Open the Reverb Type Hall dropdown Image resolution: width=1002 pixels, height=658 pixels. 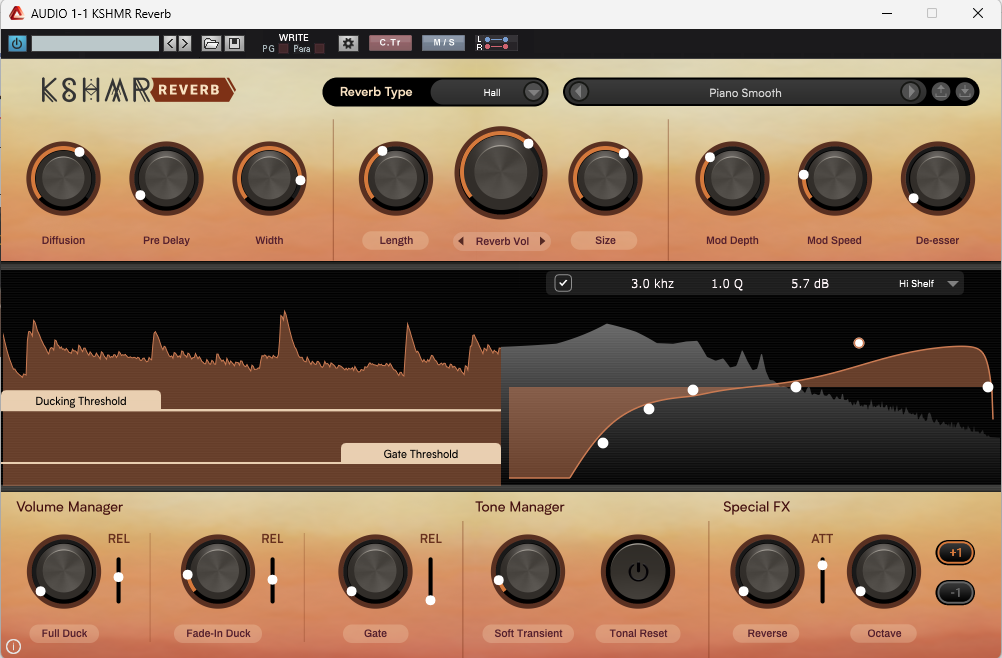(489, 93)
